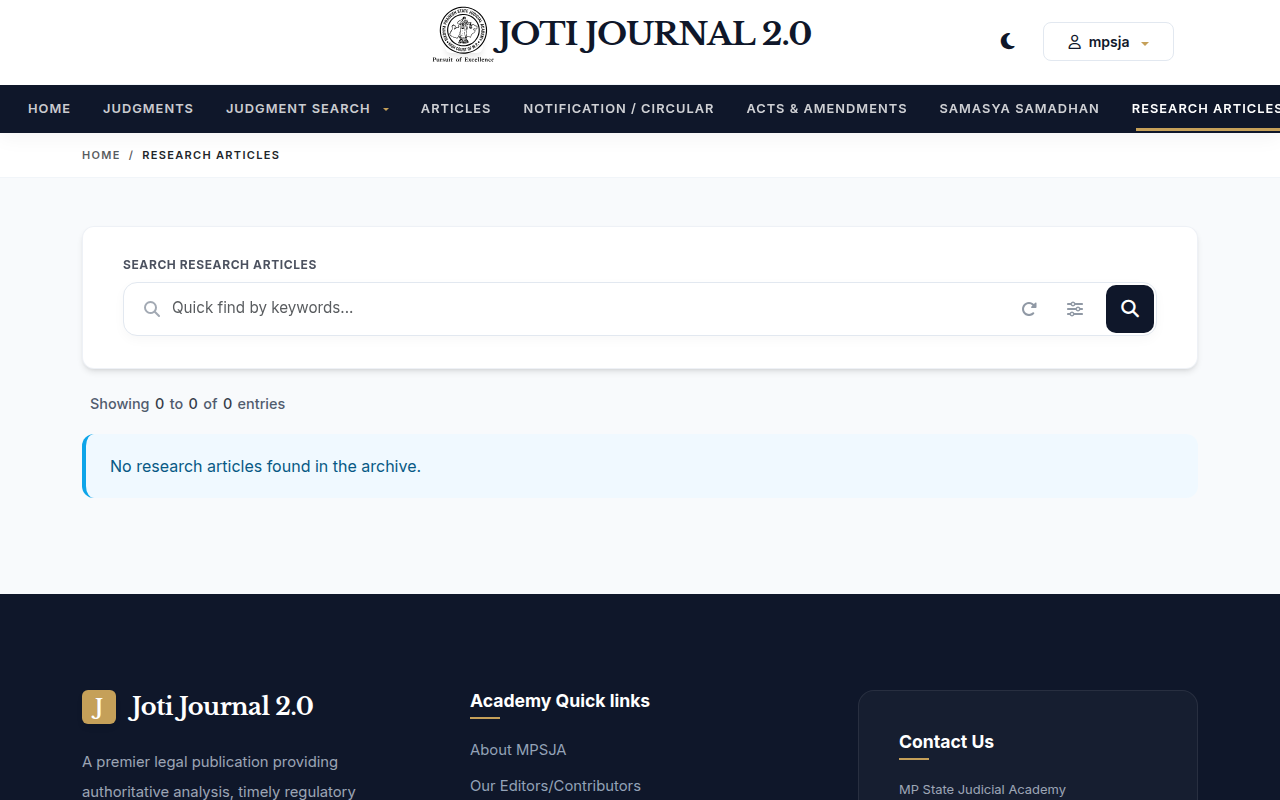This screenshot has height=800, width=1280.
Task: Expand the Judgment Search dropdown menu
Action: pyautogui.click(x=307, y=108)
